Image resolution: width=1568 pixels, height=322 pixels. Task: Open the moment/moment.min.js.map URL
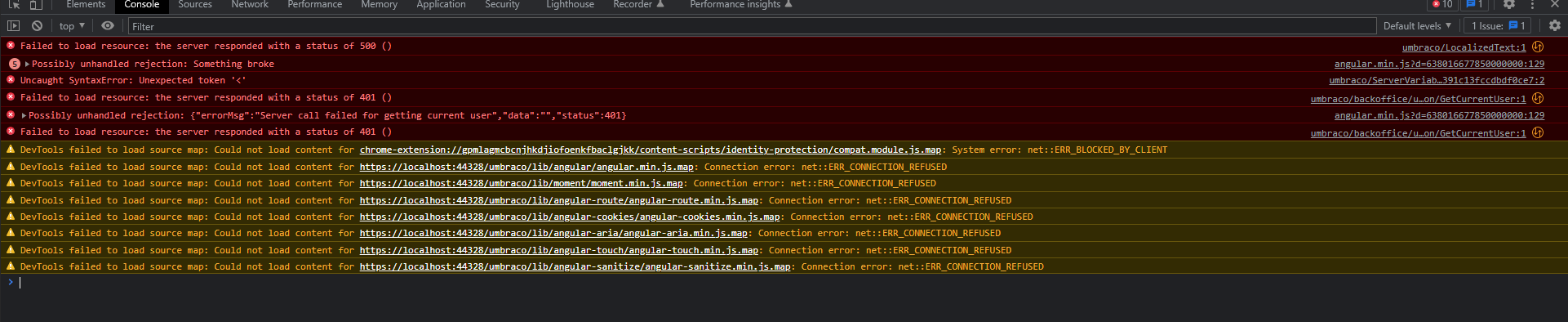point(522,183)
